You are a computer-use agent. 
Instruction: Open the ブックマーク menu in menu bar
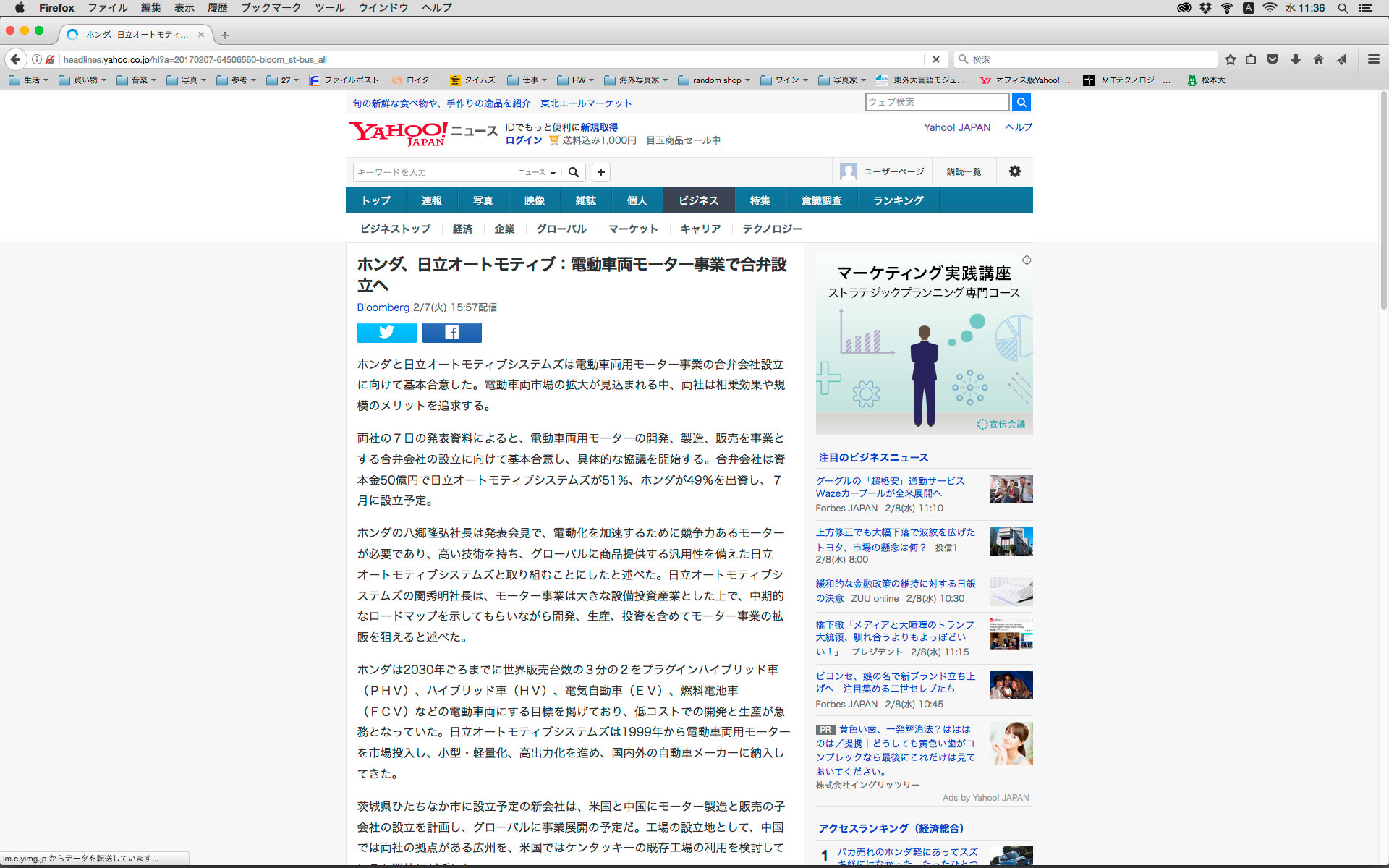[271, 8]
